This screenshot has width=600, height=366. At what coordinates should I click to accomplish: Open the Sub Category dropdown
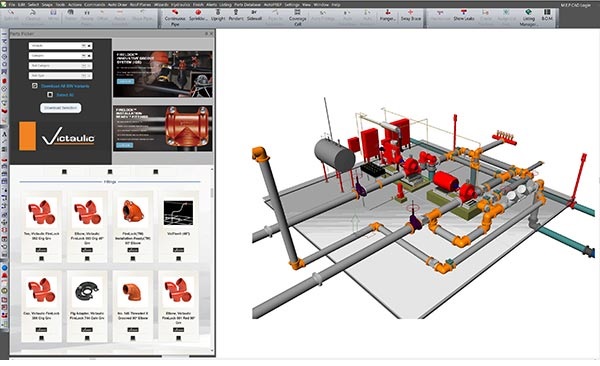[60, 65]
